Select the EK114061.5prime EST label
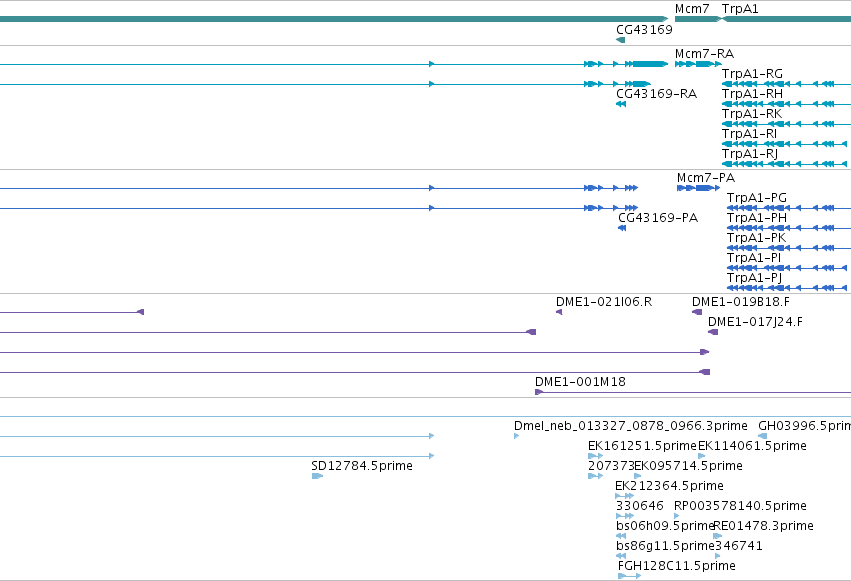Screen dimensions: 851x581 [x=752, y=446]
